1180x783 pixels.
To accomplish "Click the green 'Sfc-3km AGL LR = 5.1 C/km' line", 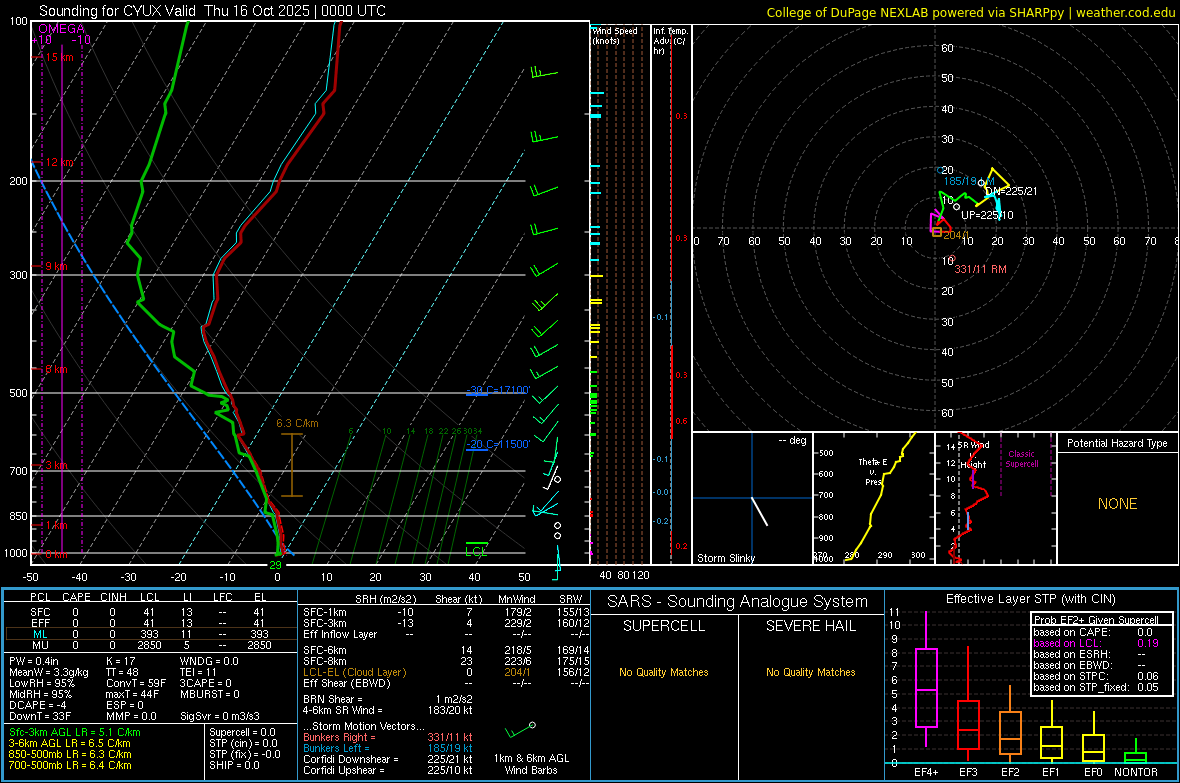I will click(75, 732).
